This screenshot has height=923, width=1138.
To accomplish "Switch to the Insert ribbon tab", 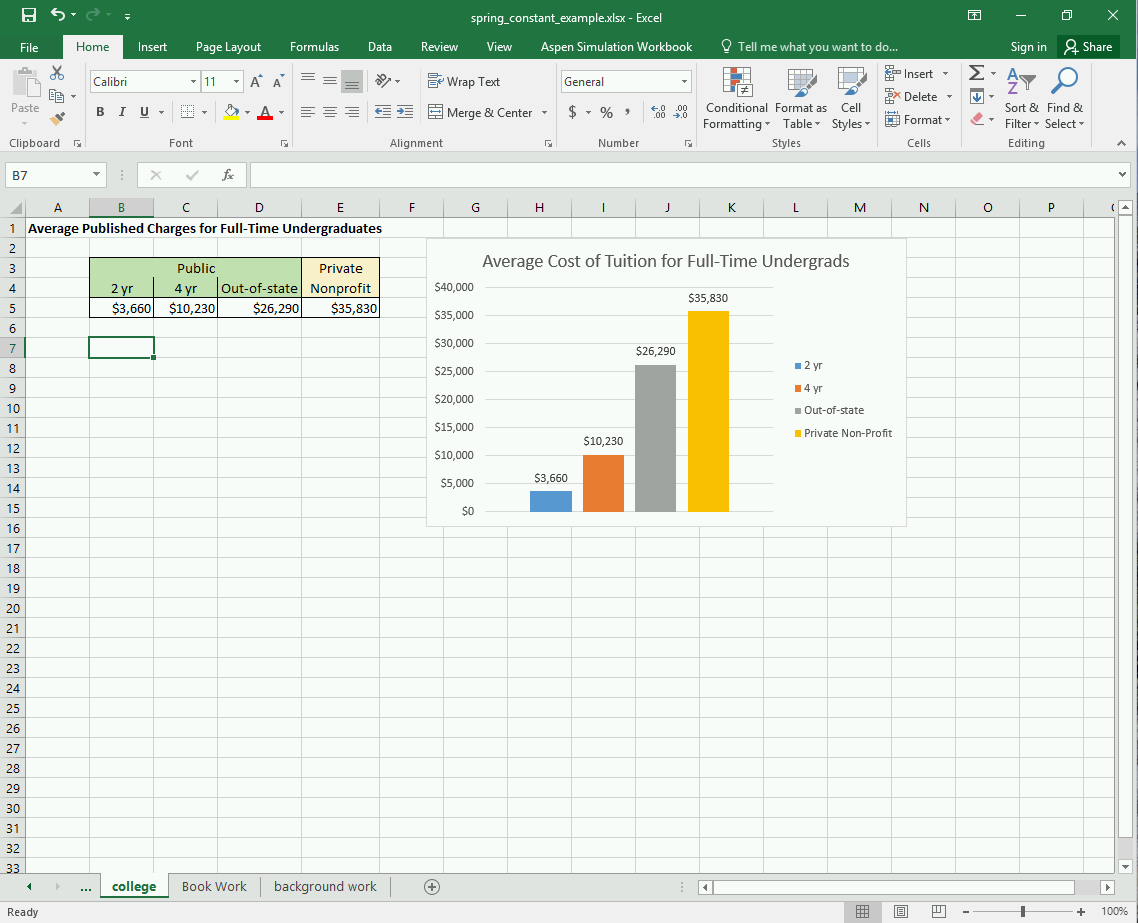I will 152,47.
